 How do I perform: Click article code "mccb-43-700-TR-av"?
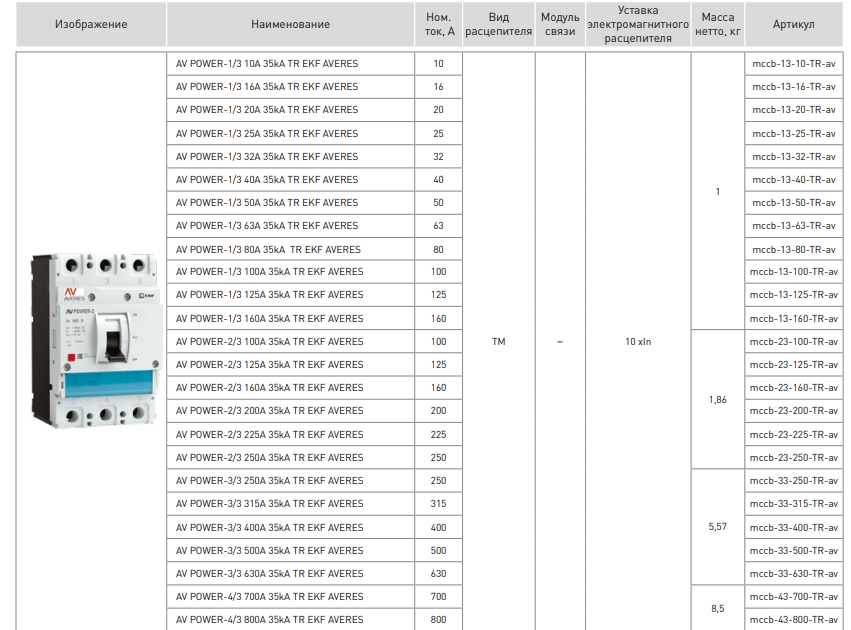click(x=793, y=596)
